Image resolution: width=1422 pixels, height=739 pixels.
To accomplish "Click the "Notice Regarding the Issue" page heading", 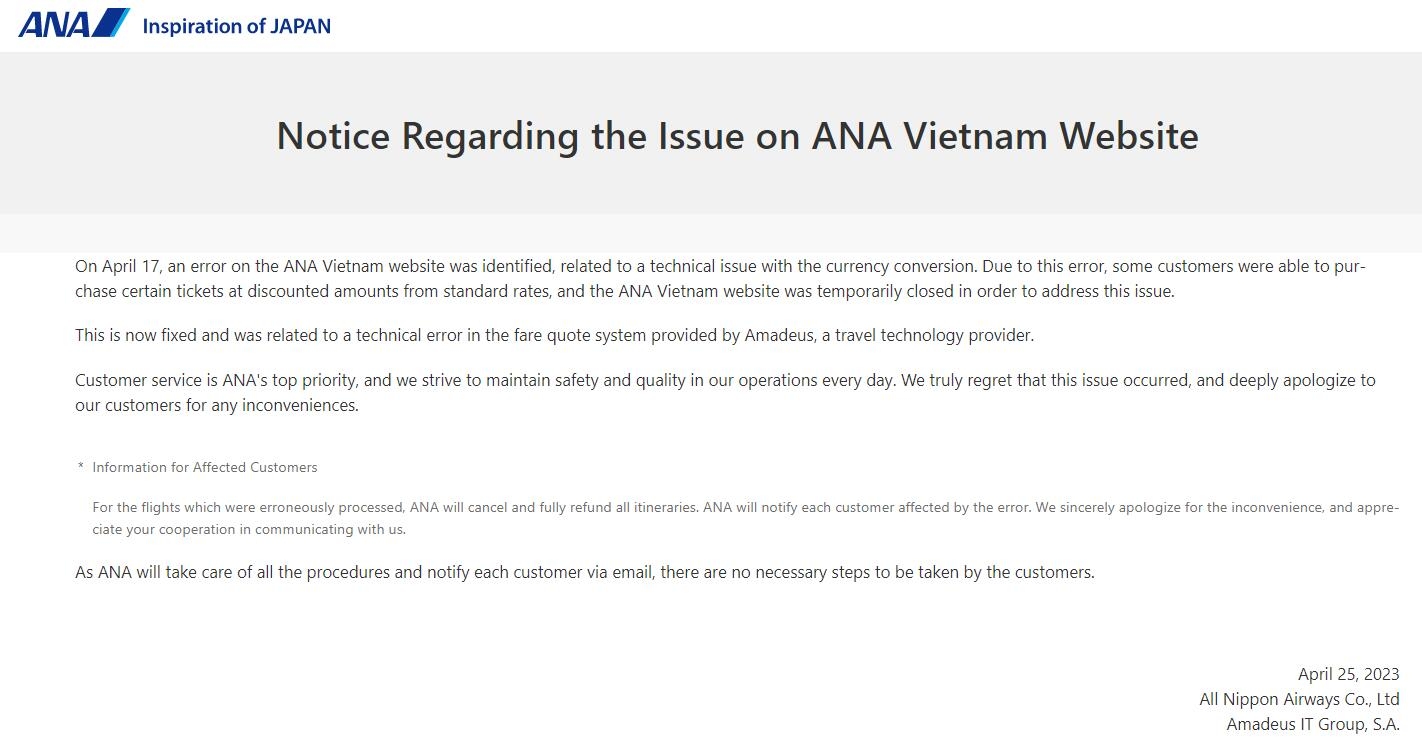I will click(x=737, y=135).
